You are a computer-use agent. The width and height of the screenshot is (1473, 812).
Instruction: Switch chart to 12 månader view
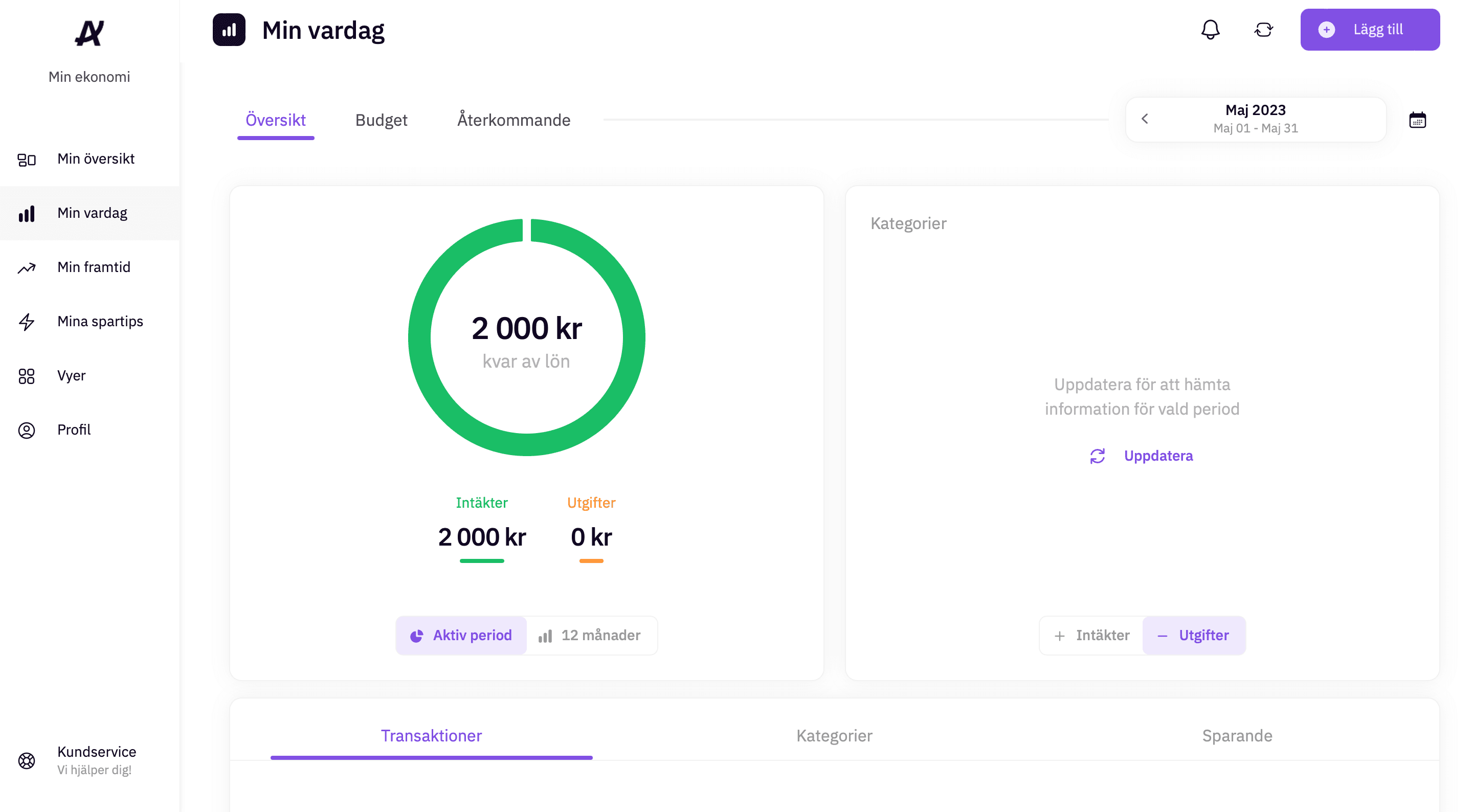[x=591, y=635]
